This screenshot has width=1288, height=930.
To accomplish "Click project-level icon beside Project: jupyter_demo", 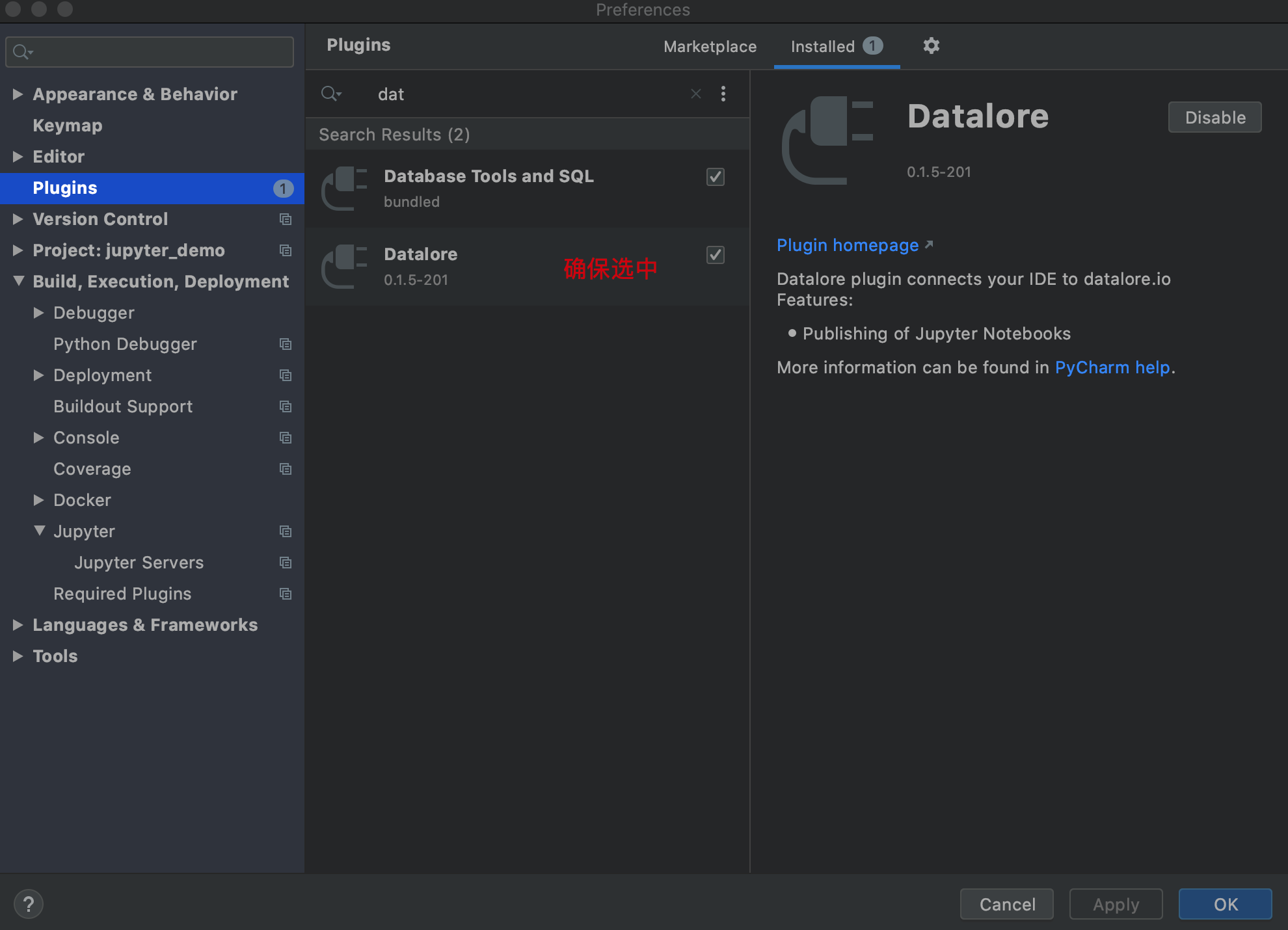I will point(285,250).
